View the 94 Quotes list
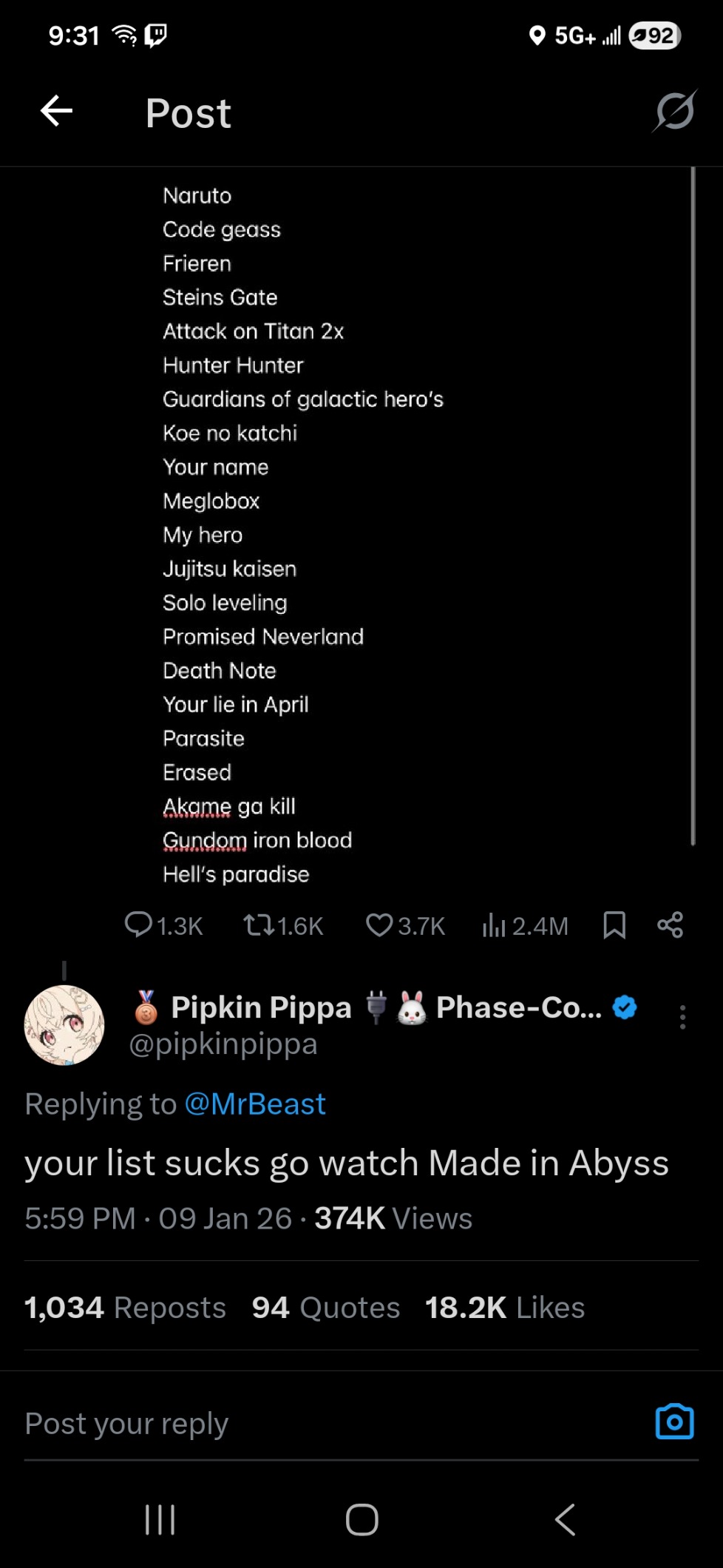723x1568 pixels. [x=326, y=1307]
